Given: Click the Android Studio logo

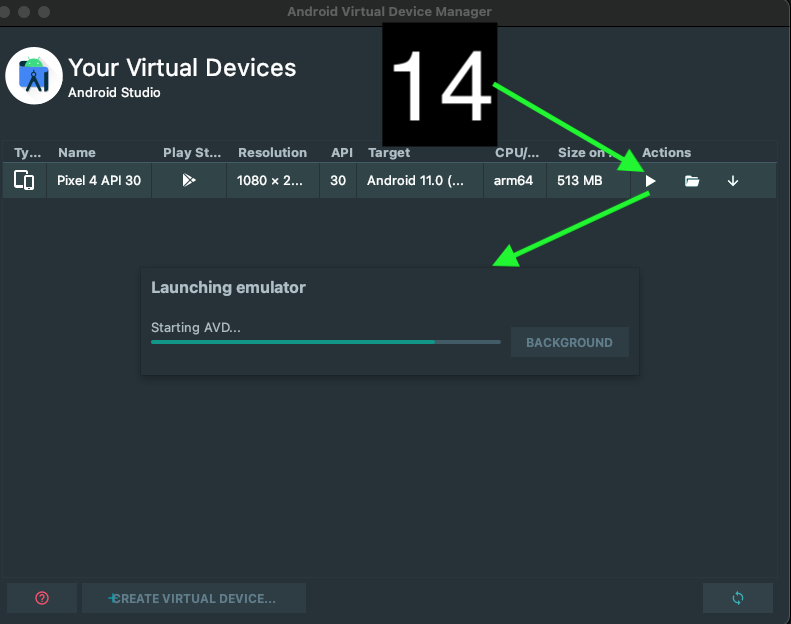Looking at the screenshot, I should point(34,77).
